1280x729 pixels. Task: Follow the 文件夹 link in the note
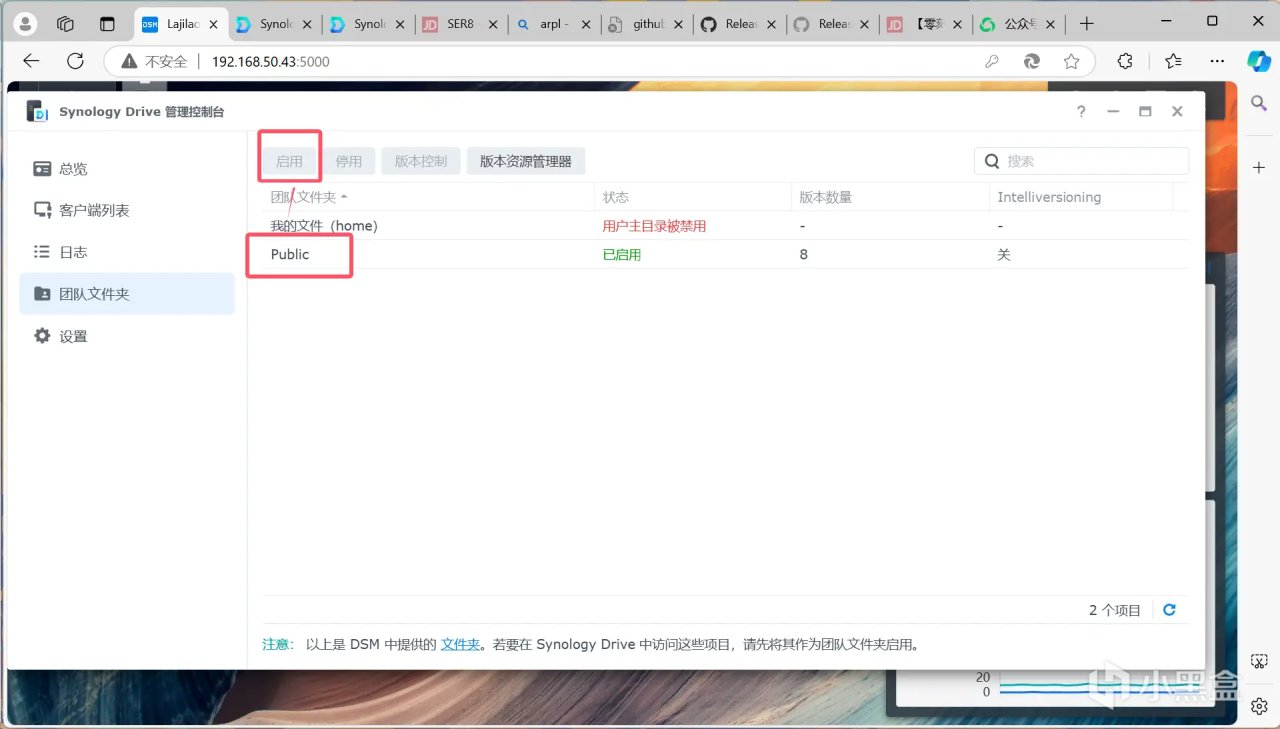tap(461, 645)
